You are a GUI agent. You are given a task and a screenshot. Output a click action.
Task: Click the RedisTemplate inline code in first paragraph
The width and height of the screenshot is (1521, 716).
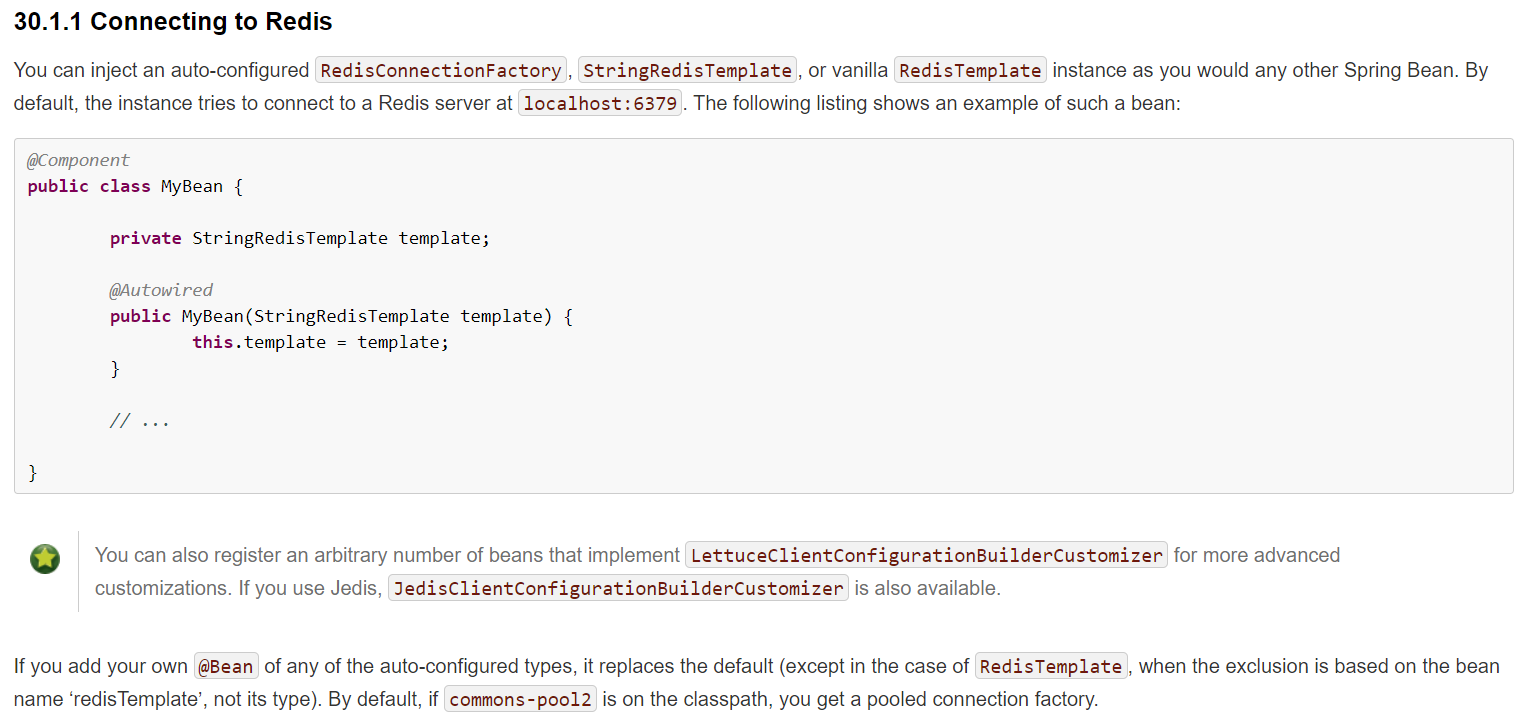coord(970,70)
